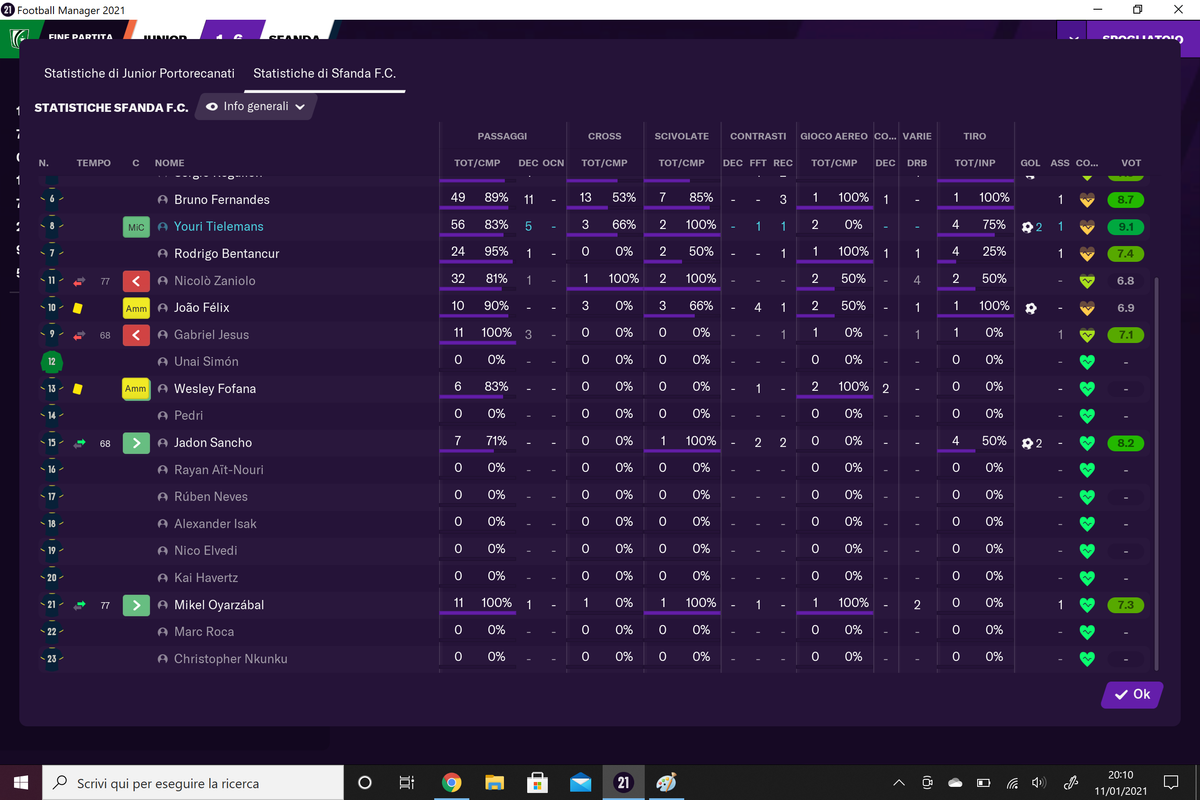Open the Spogliatoio button
The image size is (1200, 800).
click(x=1142, y=39)
